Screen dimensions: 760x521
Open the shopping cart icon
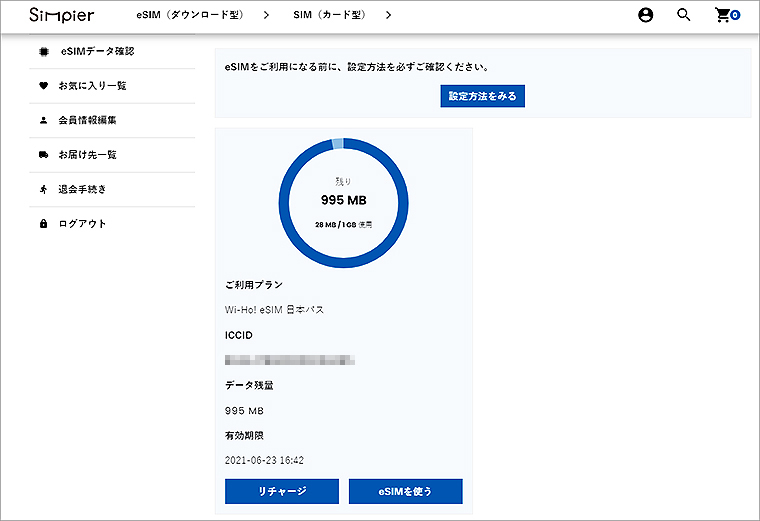pyautogui.click(x=724, y=15)
